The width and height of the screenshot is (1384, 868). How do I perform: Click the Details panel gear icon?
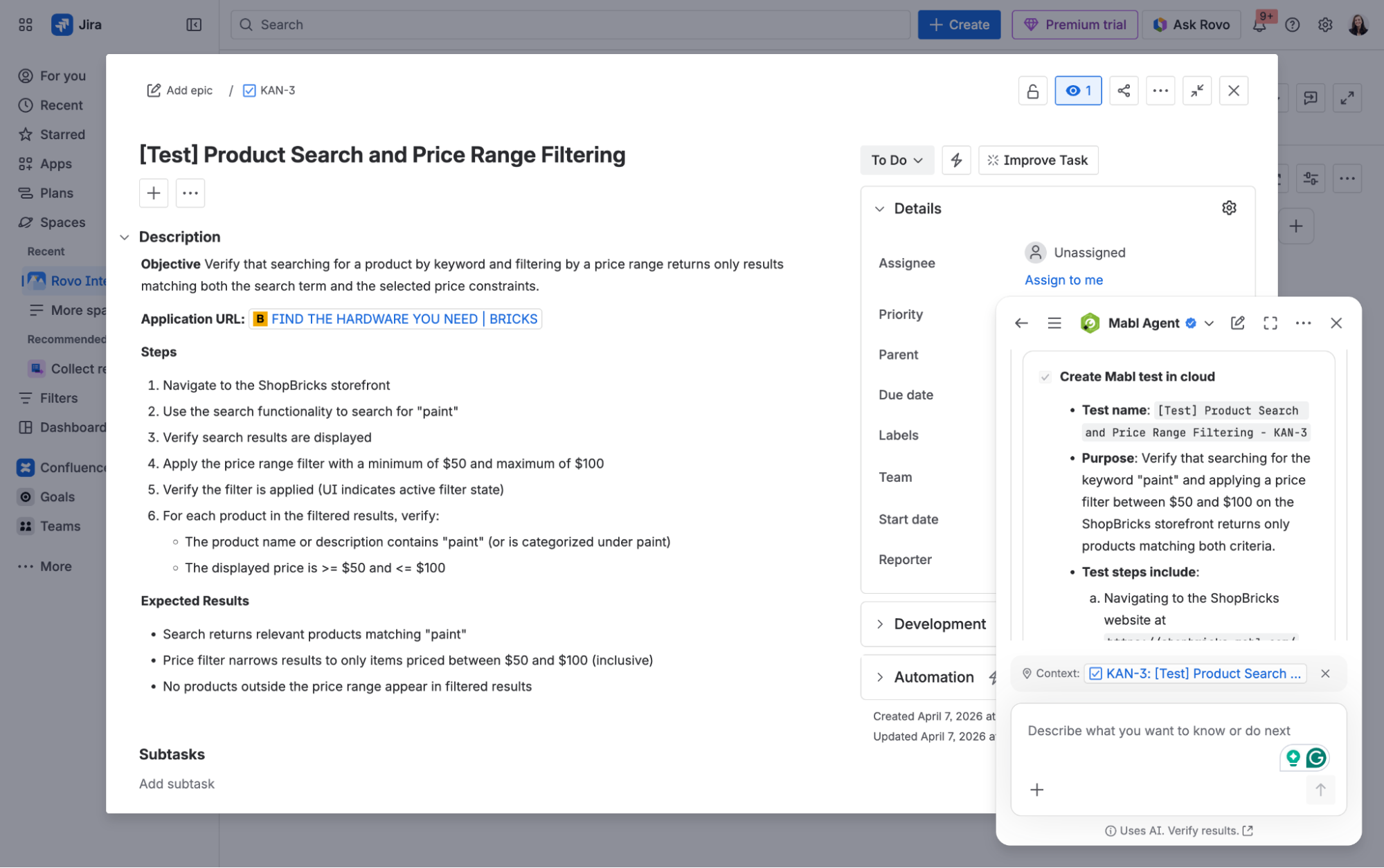click(1229, 208)
